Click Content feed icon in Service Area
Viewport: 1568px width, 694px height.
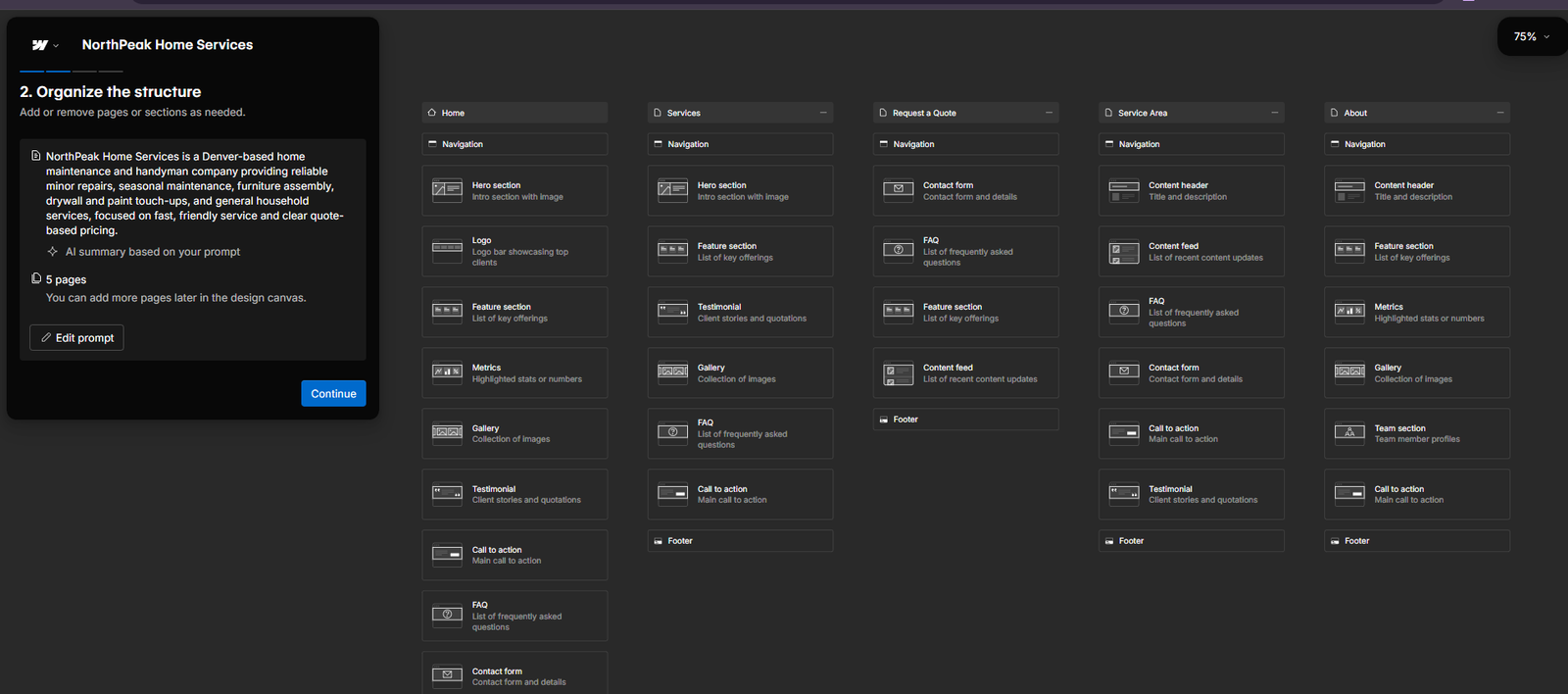tap(1123, 251)
